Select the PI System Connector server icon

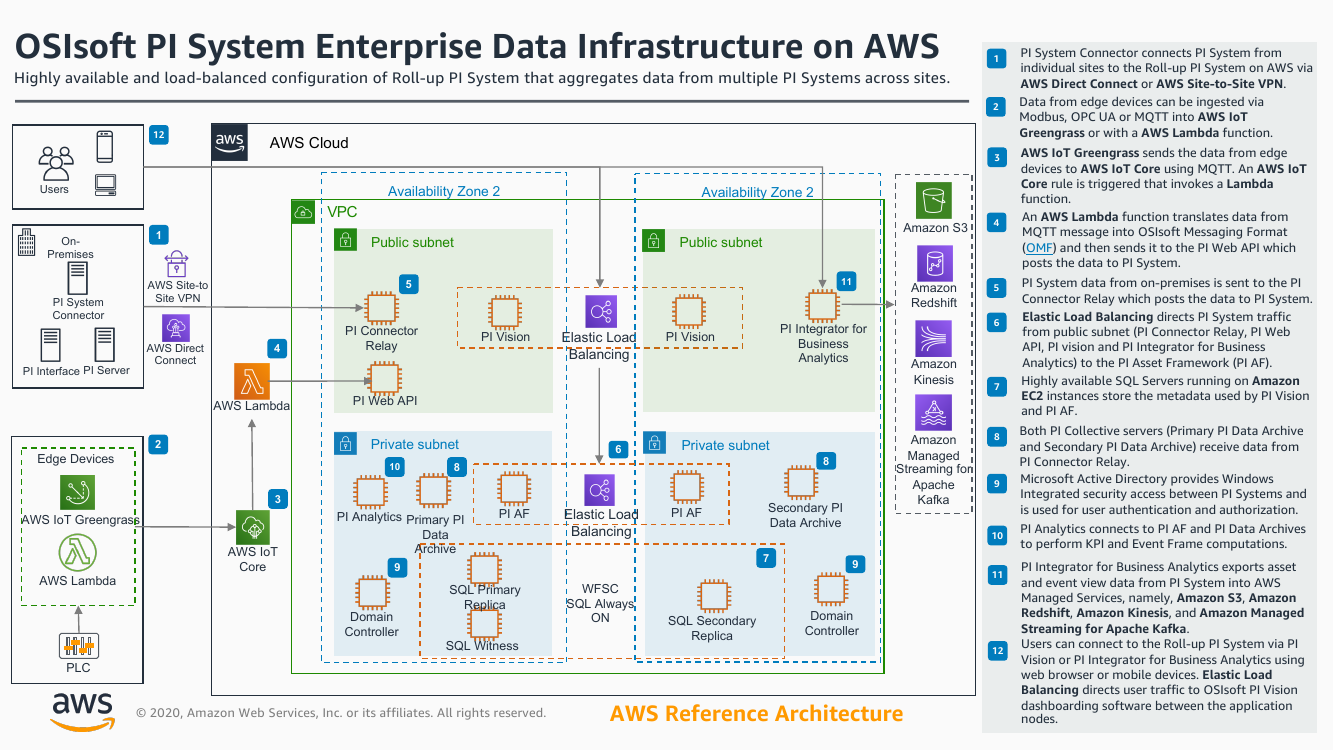click(78, 277)
